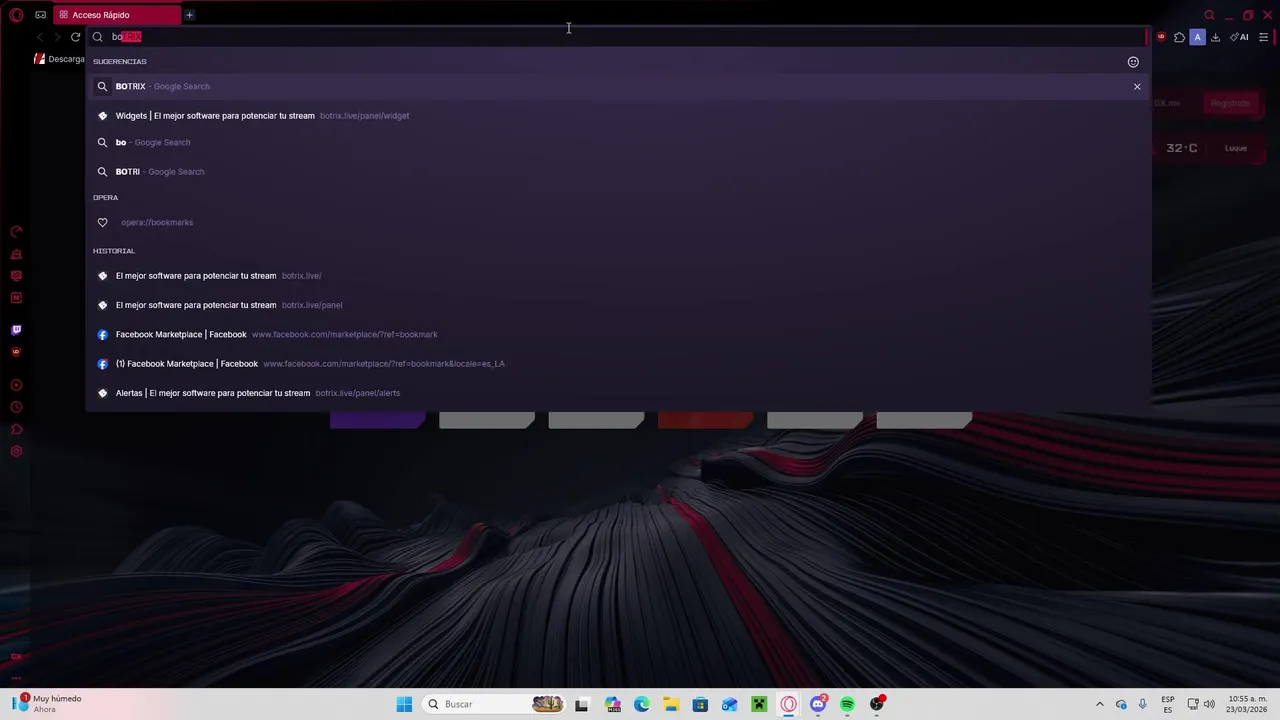
Task: Open history entry botrix.live/panel
Action: click(618, 305)
